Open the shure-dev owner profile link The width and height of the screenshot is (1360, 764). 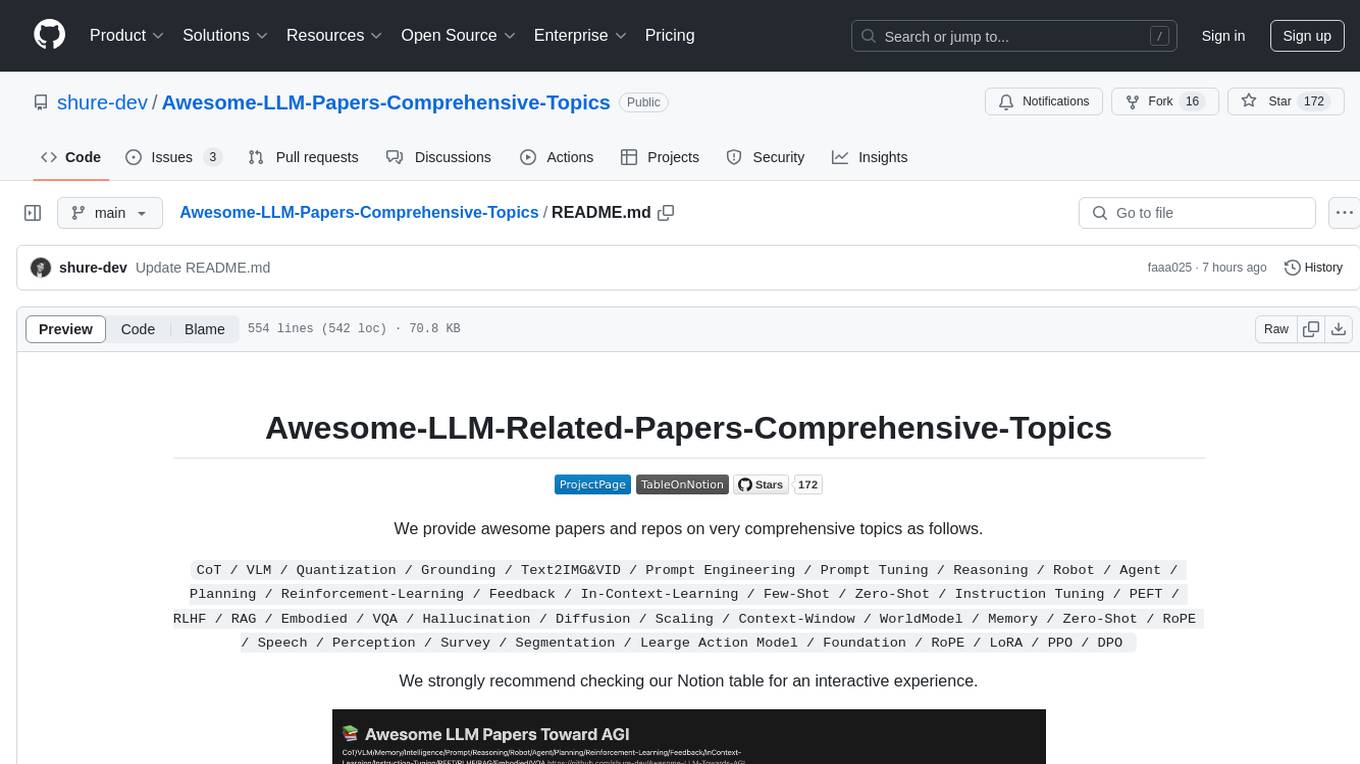click(102, 102)
